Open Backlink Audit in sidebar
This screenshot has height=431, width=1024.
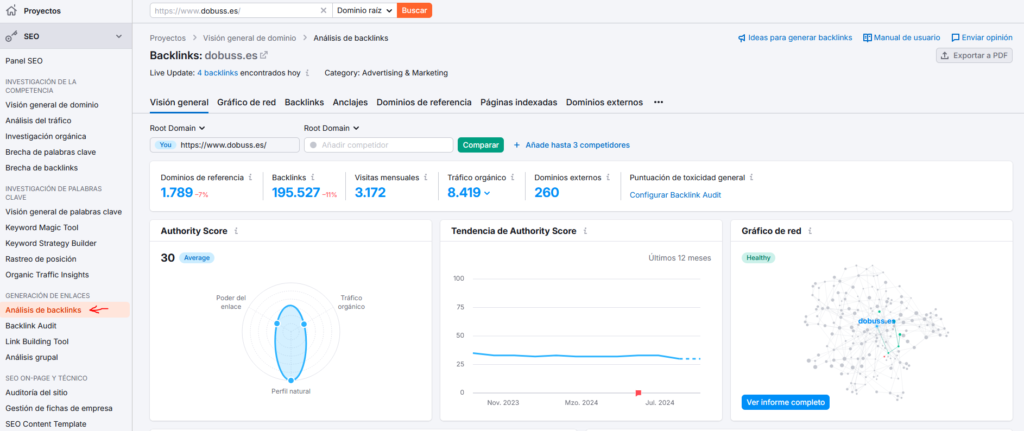31,326
